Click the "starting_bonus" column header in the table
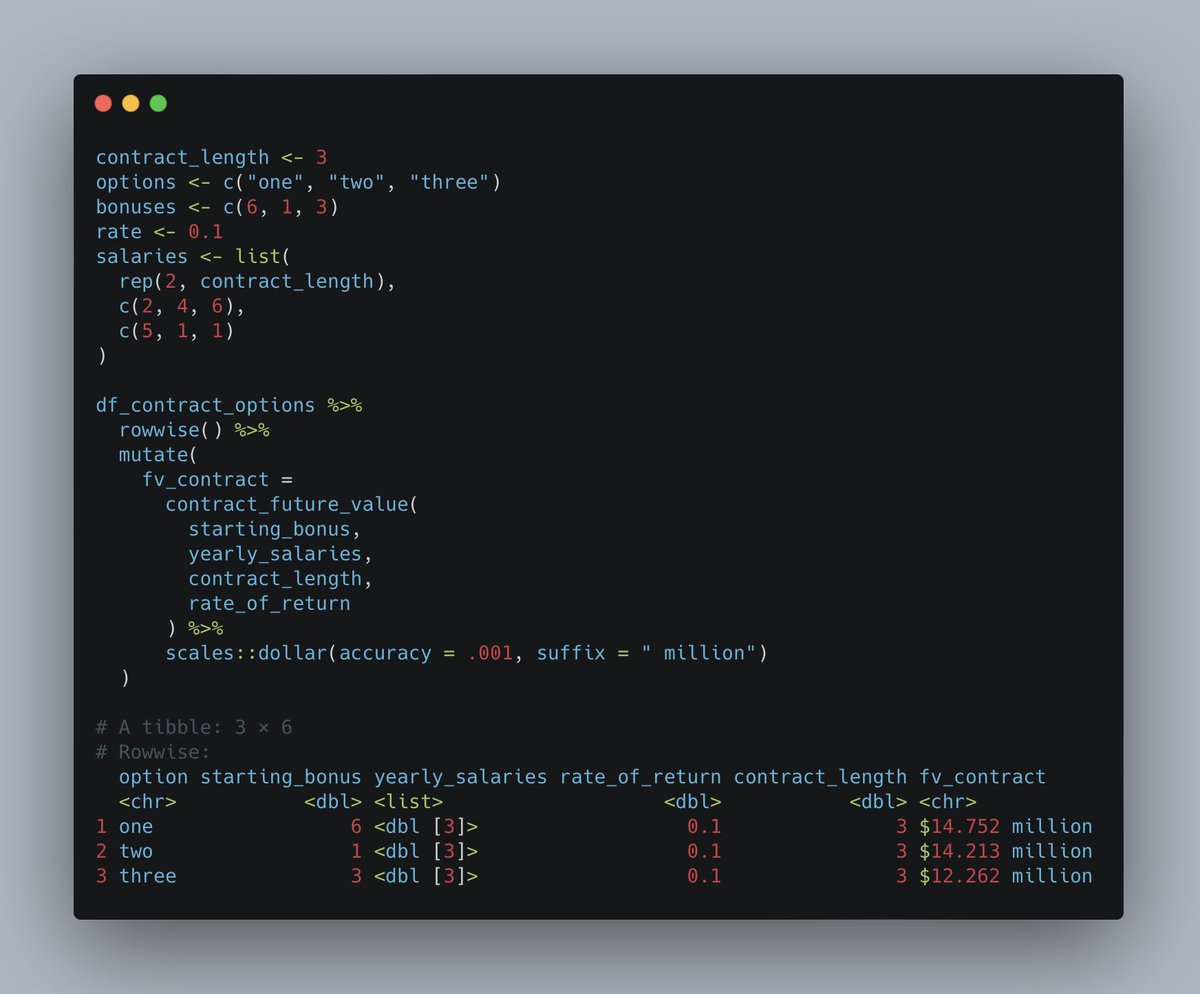The image size is (1200, 994). click(281, 777)
